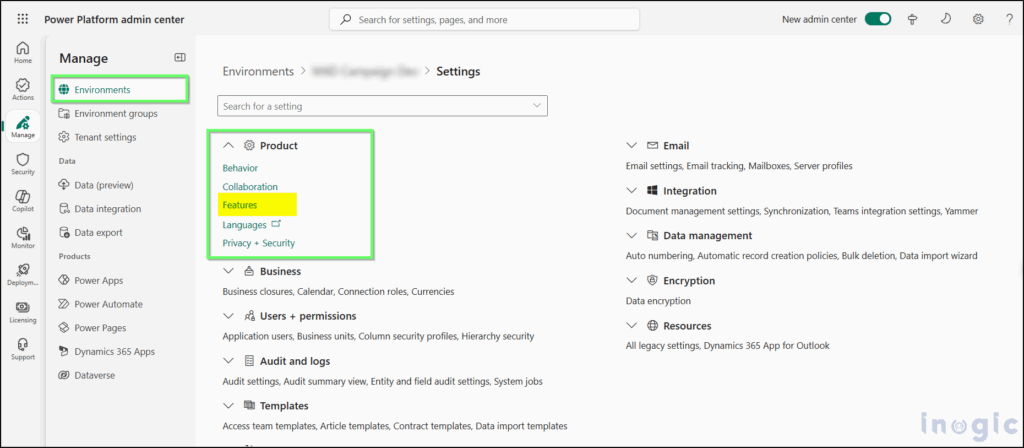
Task: Go to Home in the left rail
Action: (23, 52)
